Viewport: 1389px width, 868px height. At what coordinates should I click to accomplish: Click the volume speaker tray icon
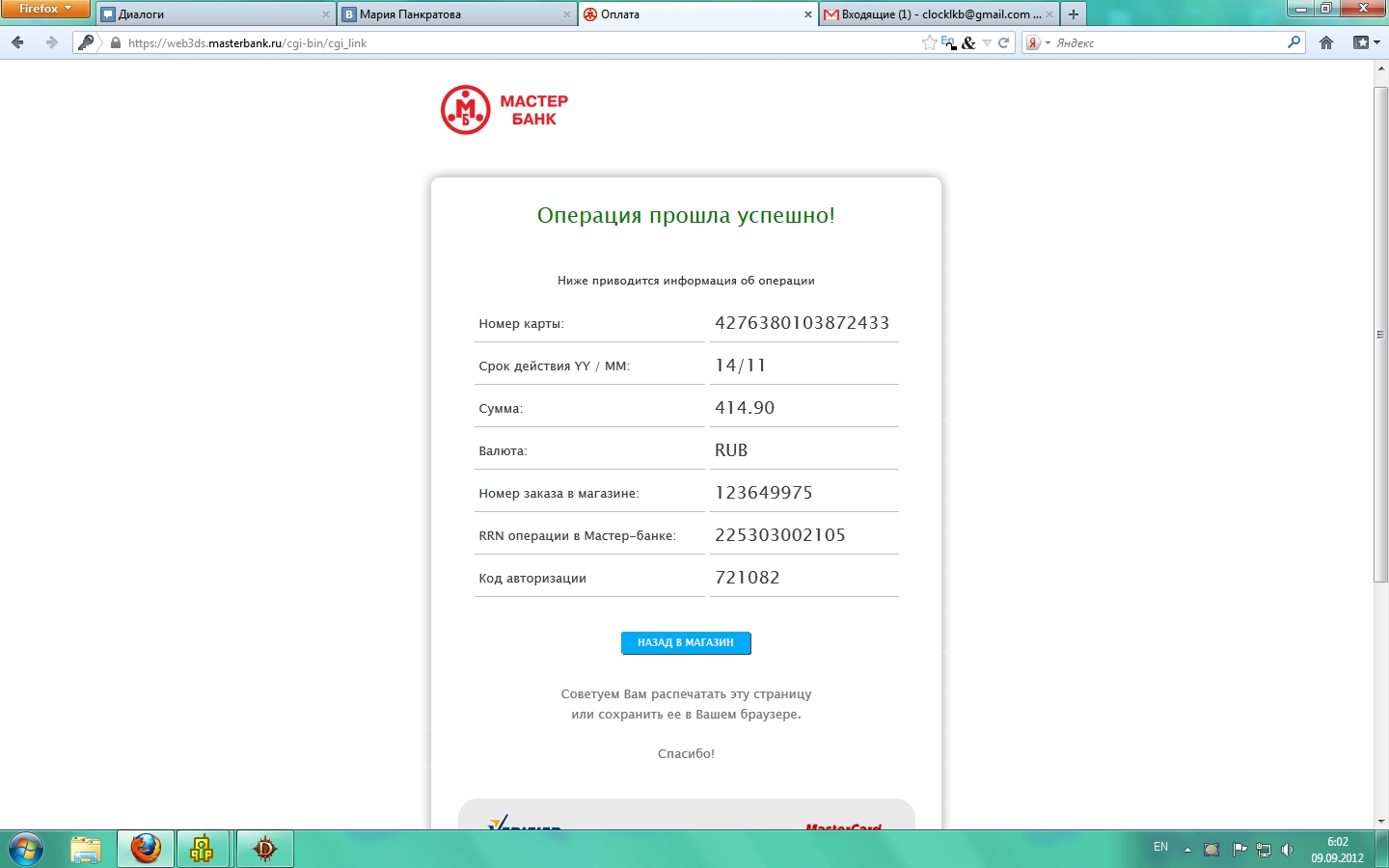pos(1287,850)
